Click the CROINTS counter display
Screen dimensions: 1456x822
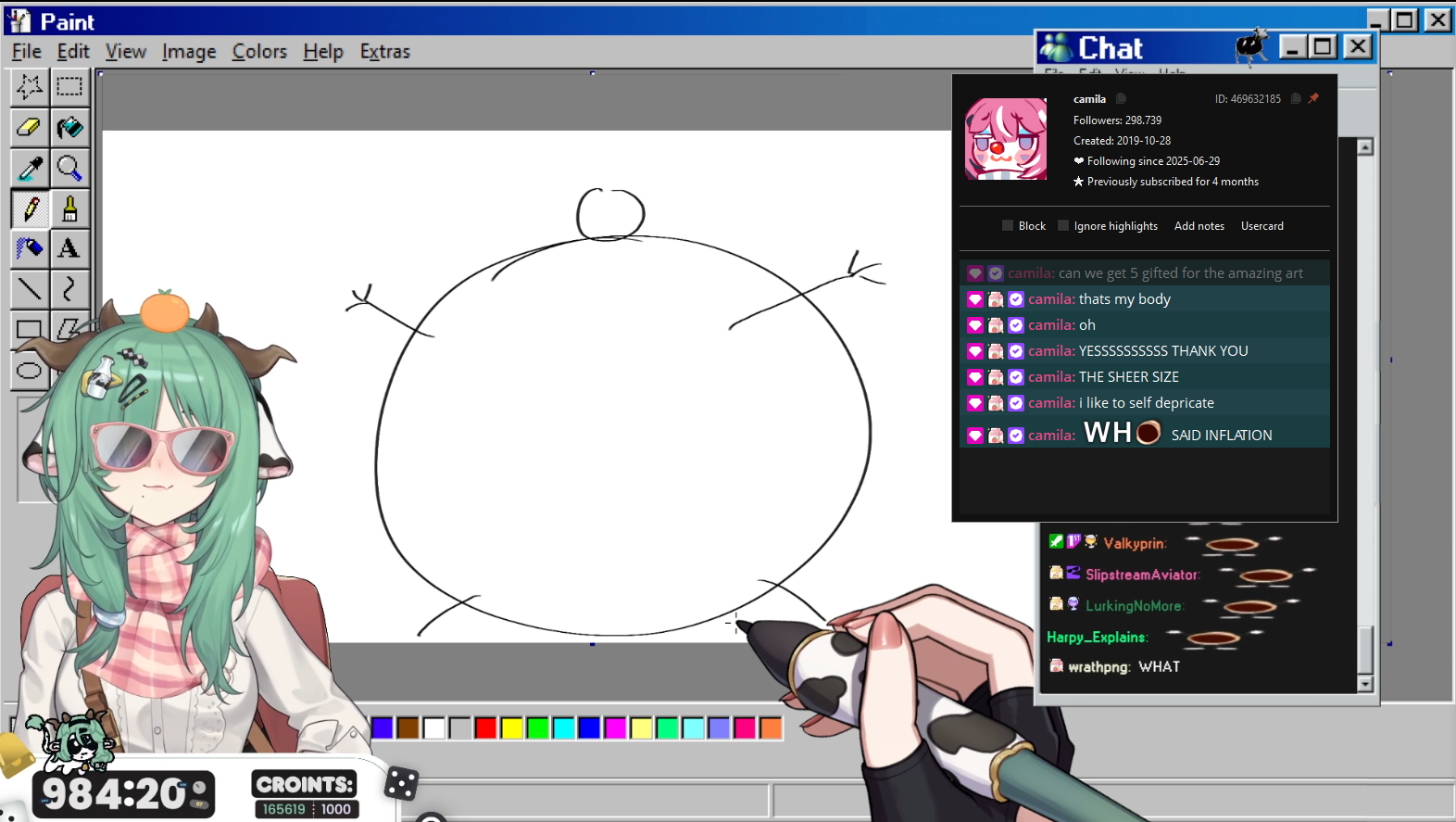[306, 796]
